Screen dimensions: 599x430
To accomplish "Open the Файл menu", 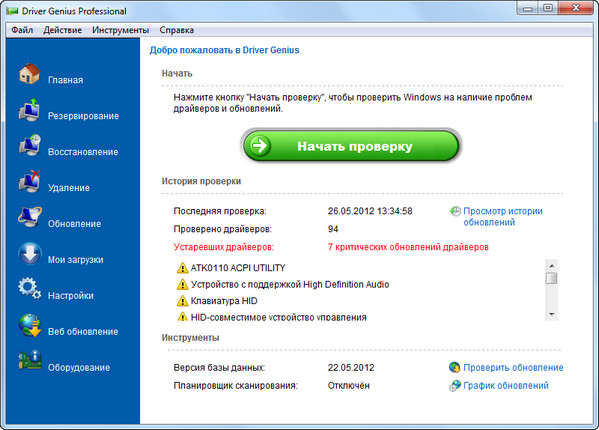I will point(22,30).
